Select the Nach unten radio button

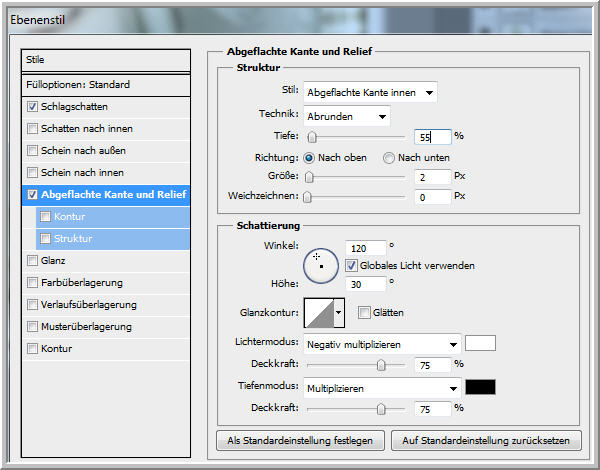(x=389, y=158)
